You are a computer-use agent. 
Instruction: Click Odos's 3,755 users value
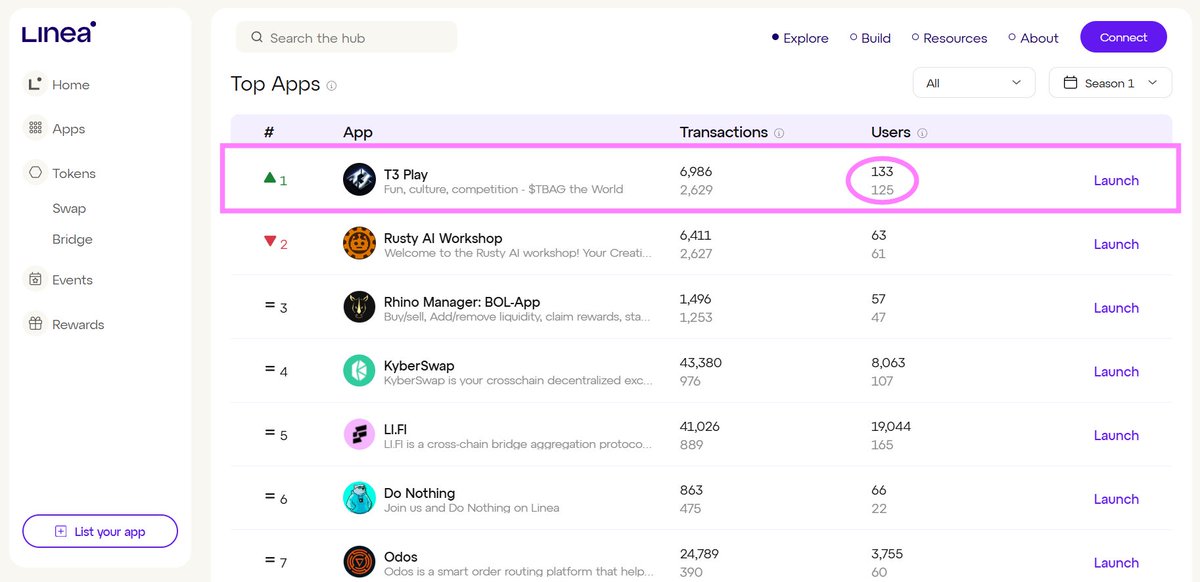tap(888, 553)
